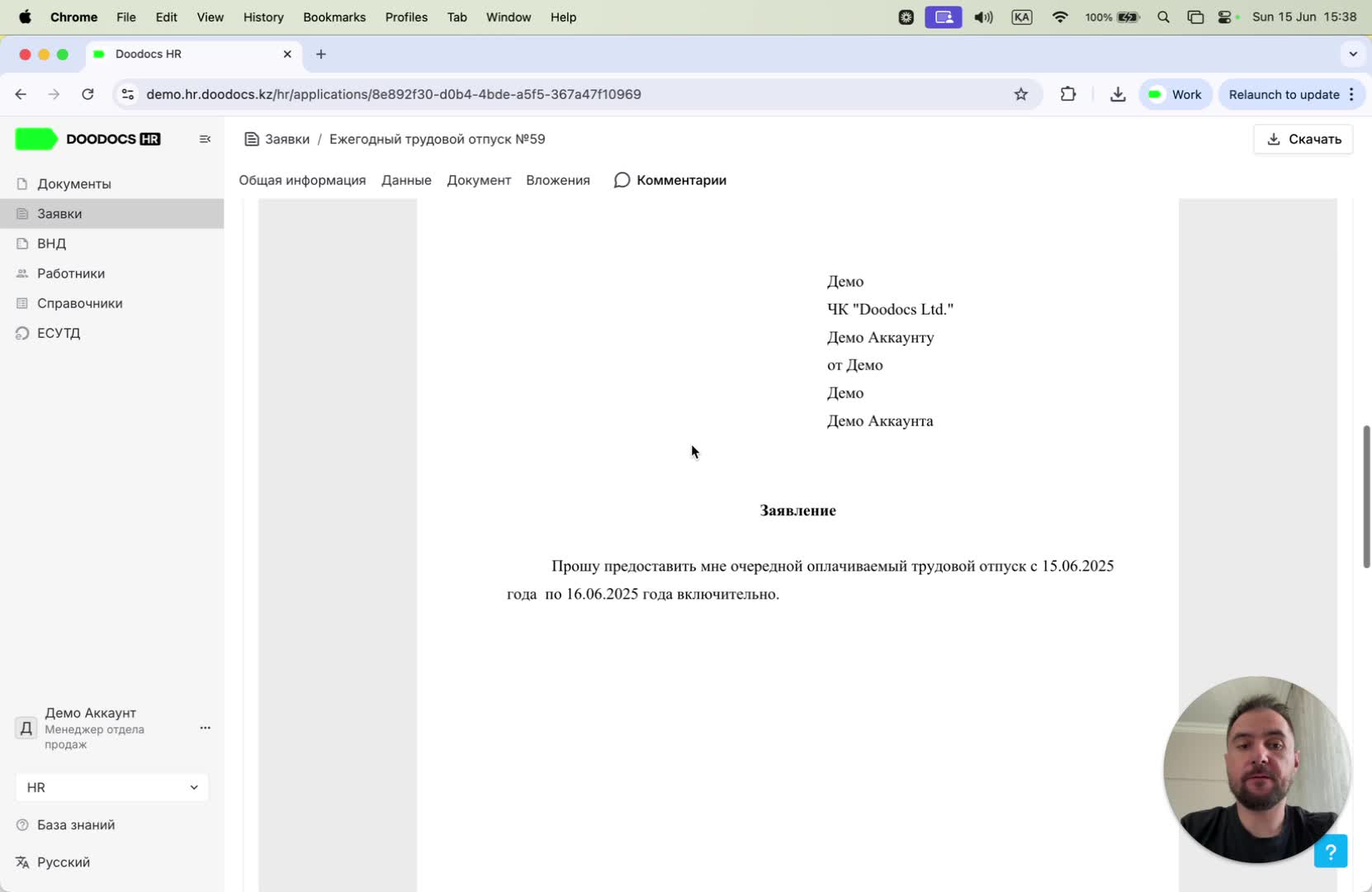
Task: Open the Chrome extensions puzzle icon
Action: point(1068,94)
